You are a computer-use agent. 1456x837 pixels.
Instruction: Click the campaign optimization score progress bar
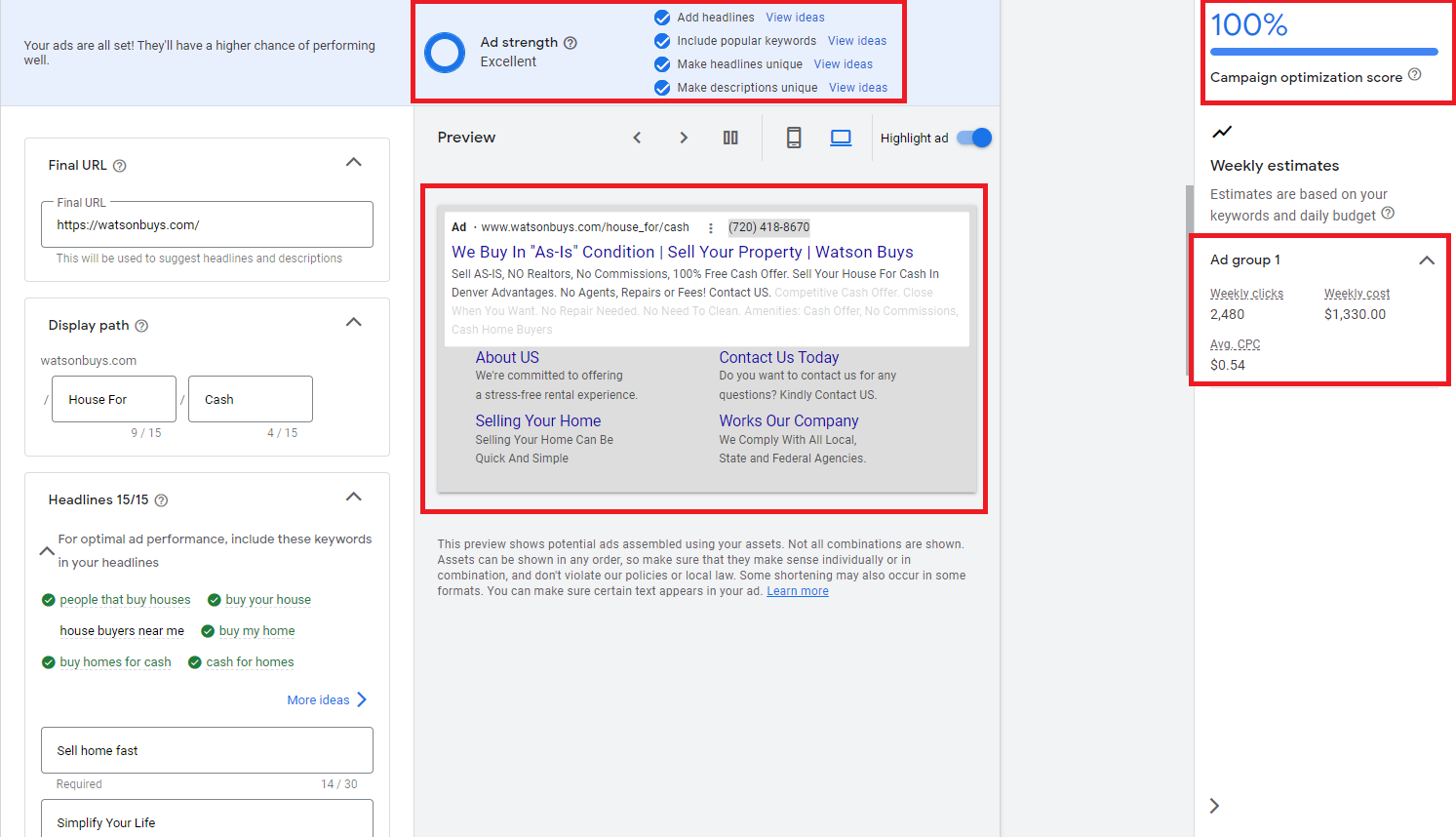(x=1323, y=53)
